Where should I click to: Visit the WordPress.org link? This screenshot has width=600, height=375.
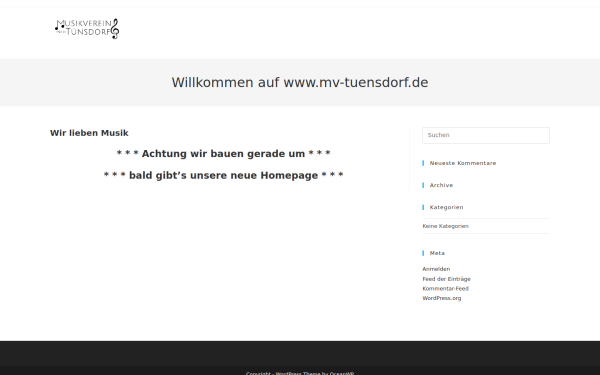click(442, 298)
